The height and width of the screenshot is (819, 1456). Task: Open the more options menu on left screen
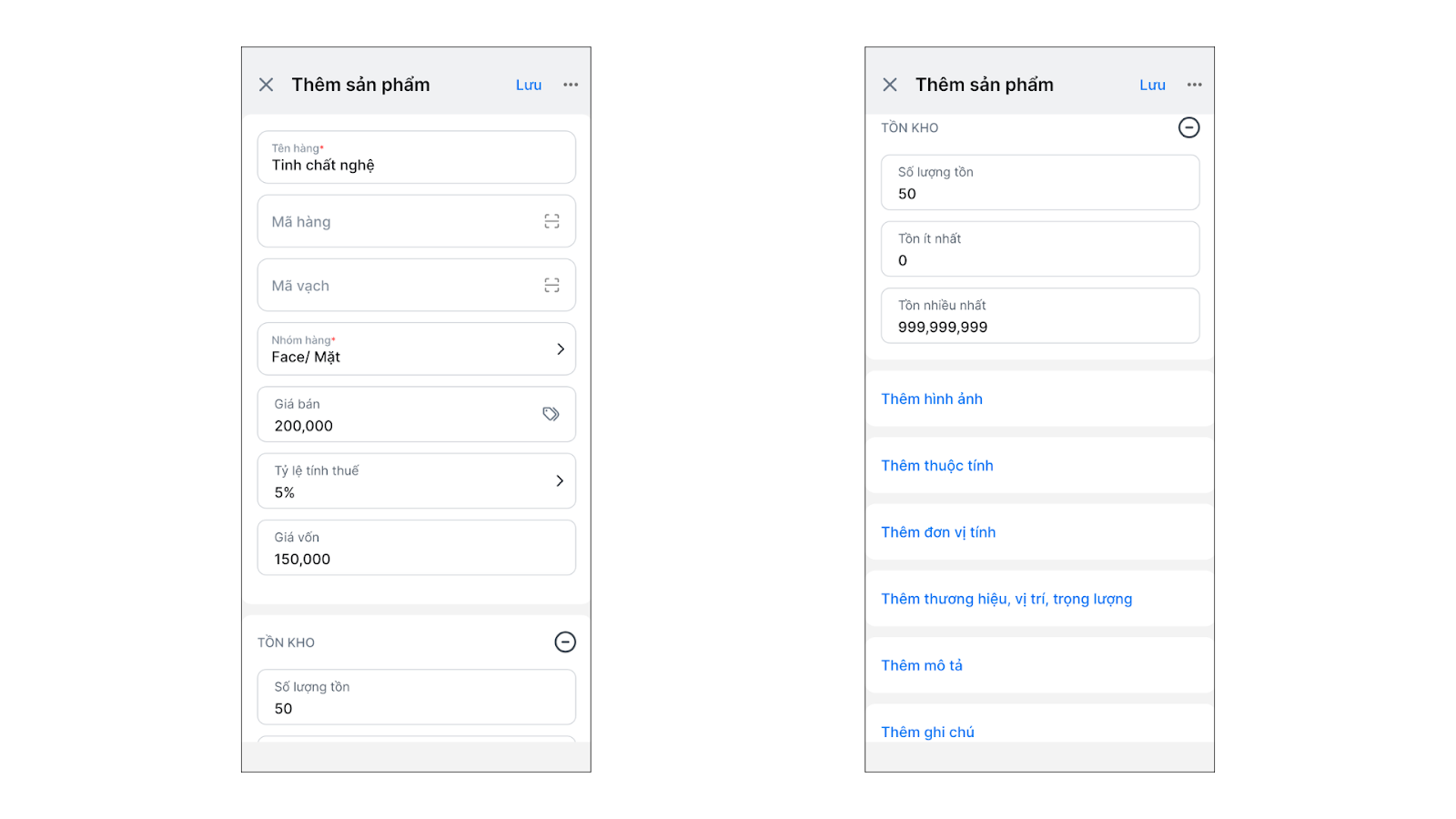pyautogui.click(x=571, y=85)
